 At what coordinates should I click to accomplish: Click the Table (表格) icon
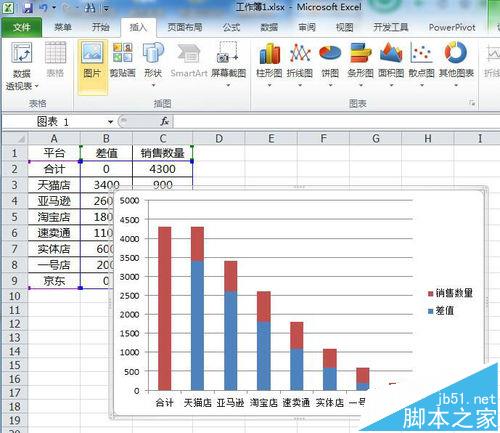pos(55,60)
